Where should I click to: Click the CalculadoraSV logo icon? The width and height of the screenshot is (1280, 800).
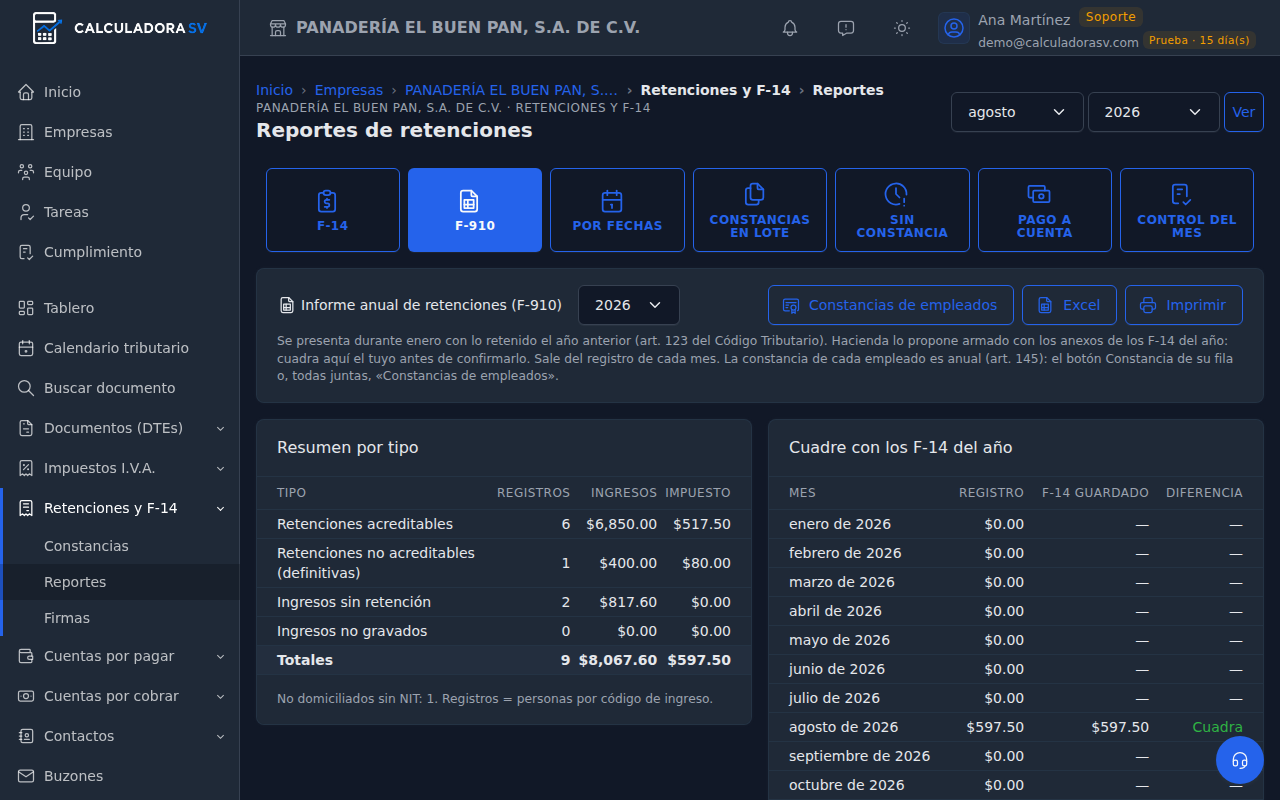coord(46,28)
